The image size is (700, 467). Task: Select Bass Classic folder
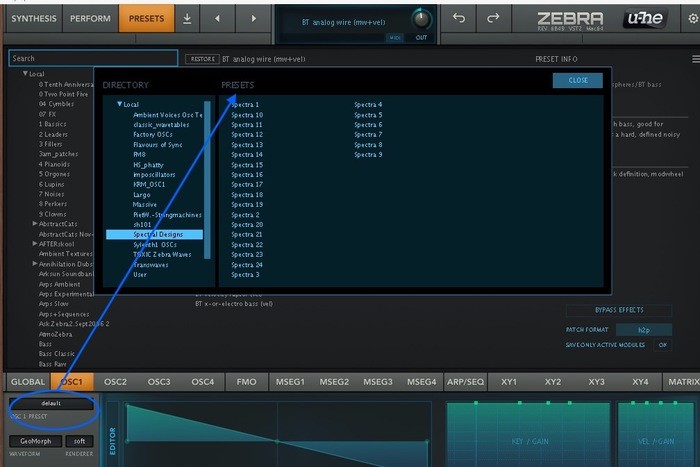(56, 354)
